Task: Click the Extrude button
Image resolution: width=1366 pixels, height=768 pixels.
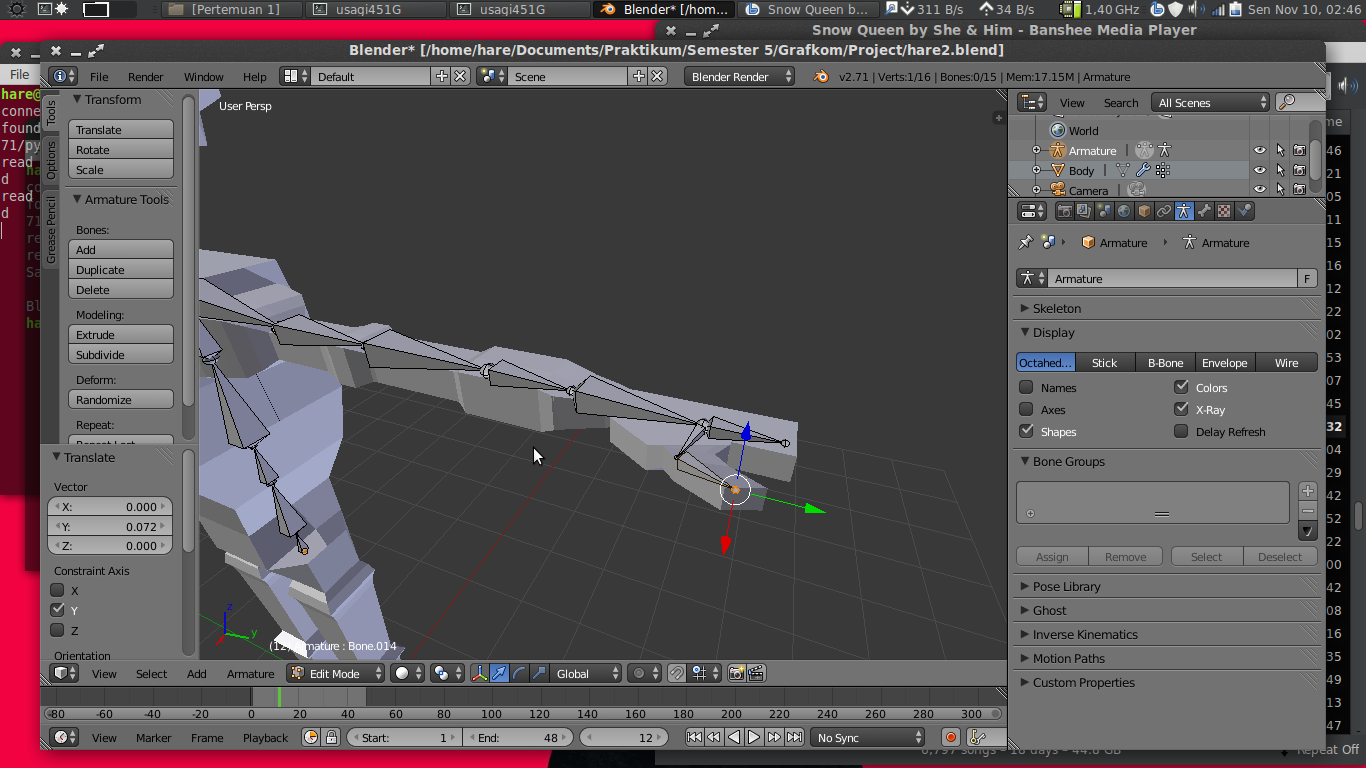Action: (x=121, y=334)
